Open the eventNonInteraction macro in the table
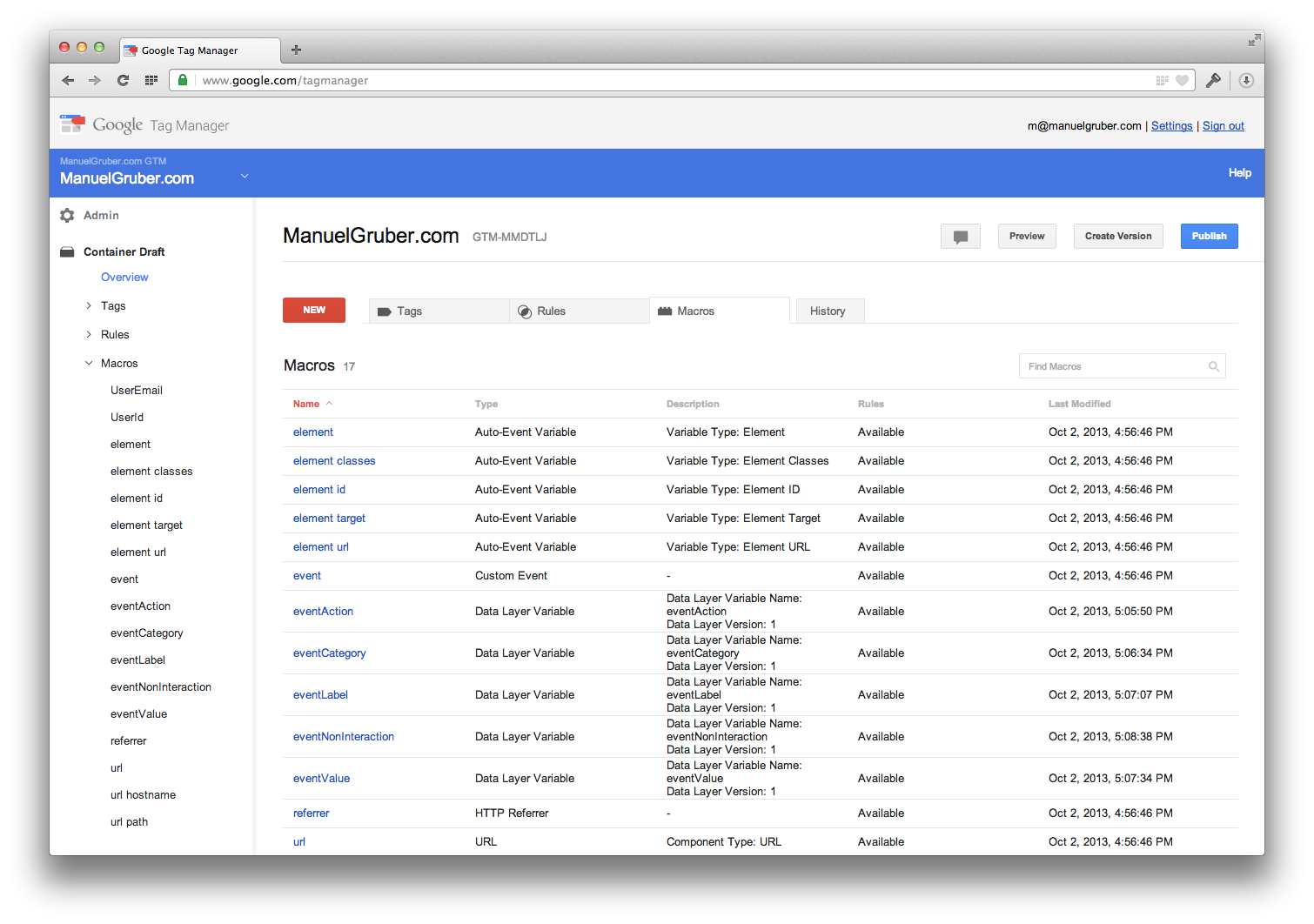 click(344, 736)
